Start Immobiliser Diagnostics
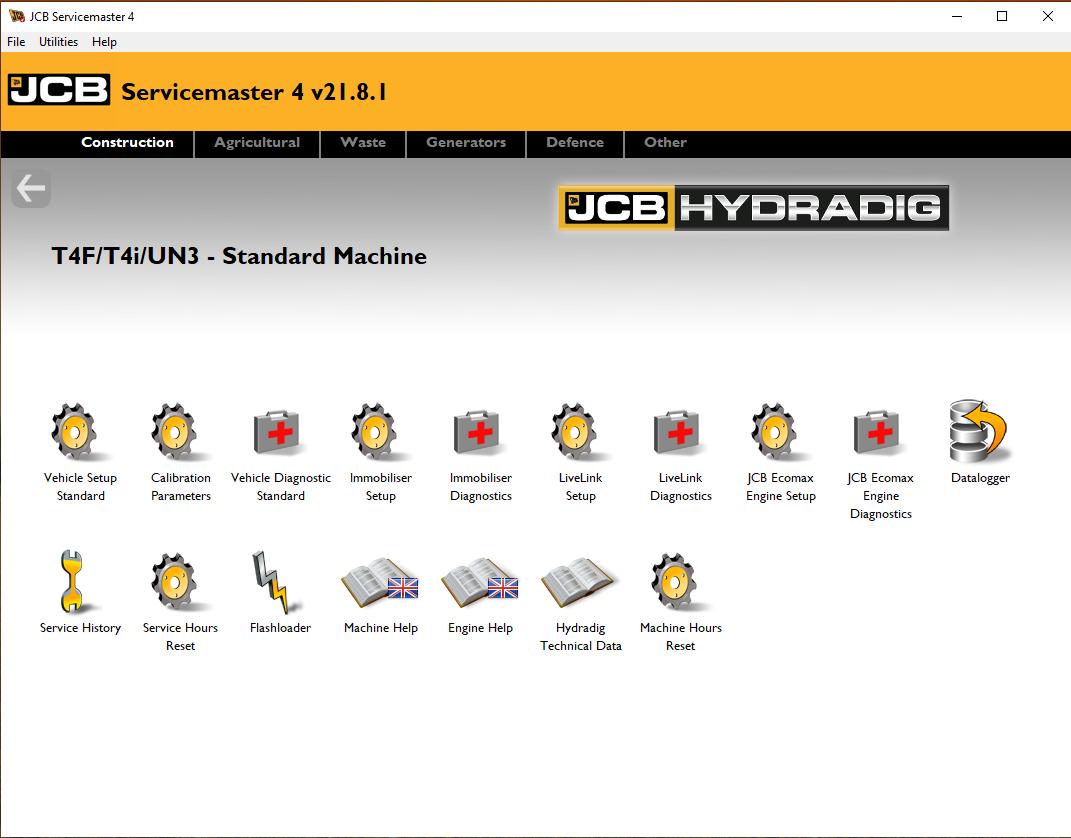Viewport: 1071px width, 838px height. [480, 433]
